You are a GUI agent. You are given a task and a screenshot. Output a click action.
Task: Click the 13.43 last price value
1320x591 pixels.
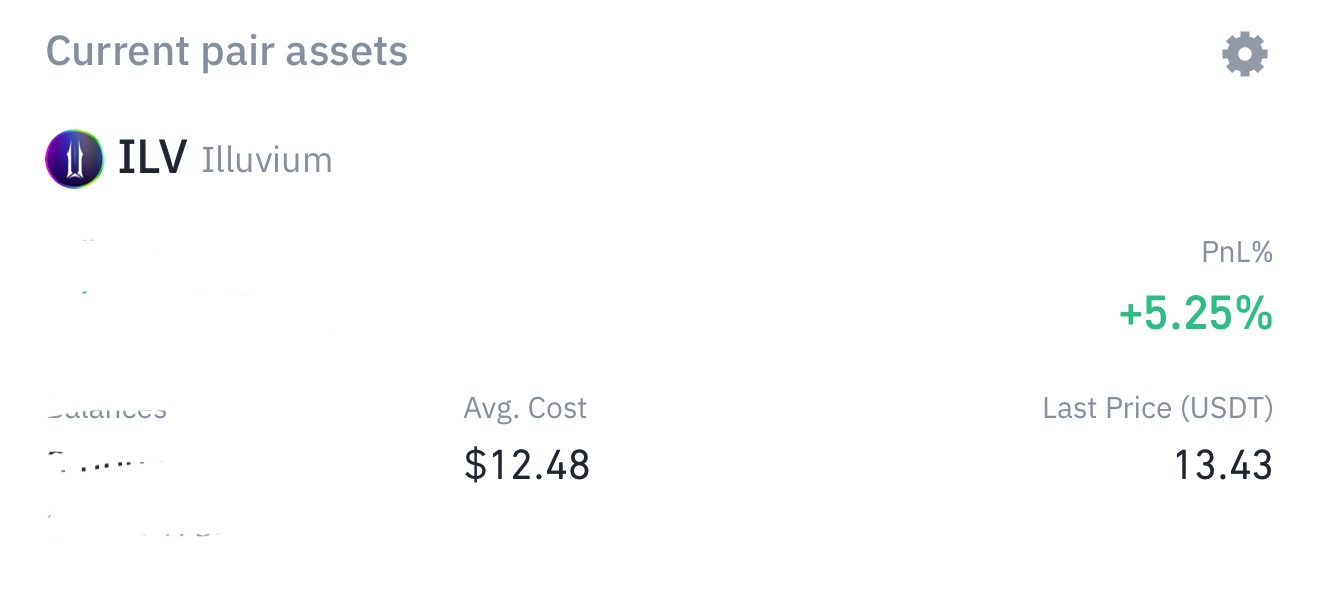coord(1222,465)
